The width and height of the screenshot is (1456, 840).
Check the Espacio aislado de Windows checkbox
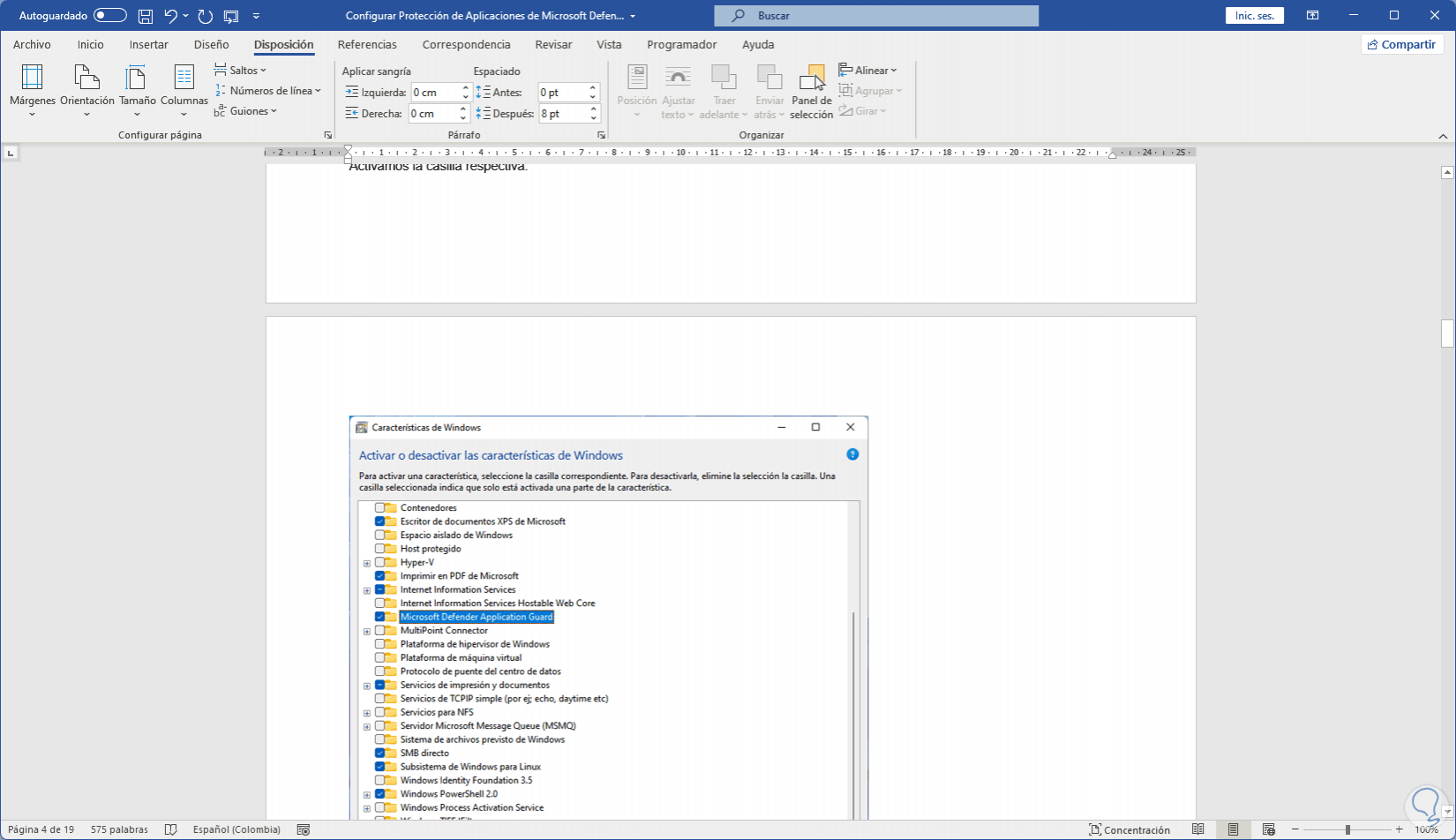point(380,536)
